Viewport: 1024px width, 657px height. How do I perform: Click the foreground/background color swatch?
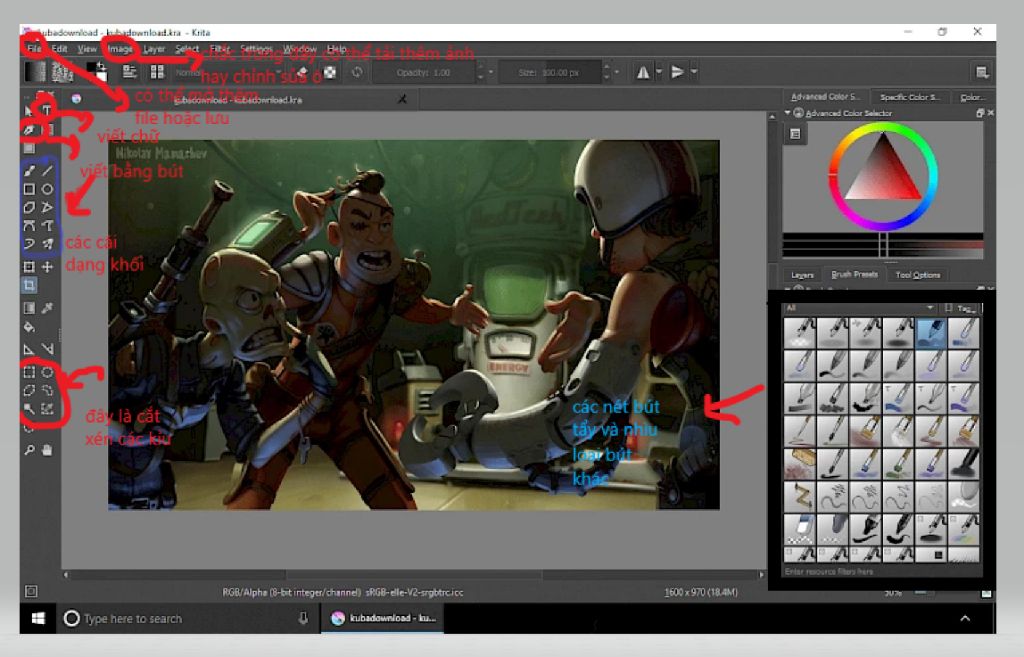point(96,71)
